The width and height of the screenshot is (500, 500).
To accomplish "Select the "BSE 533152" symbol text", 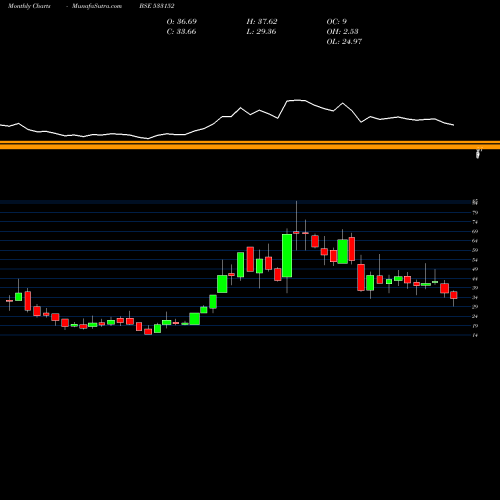I will point(157,6).
